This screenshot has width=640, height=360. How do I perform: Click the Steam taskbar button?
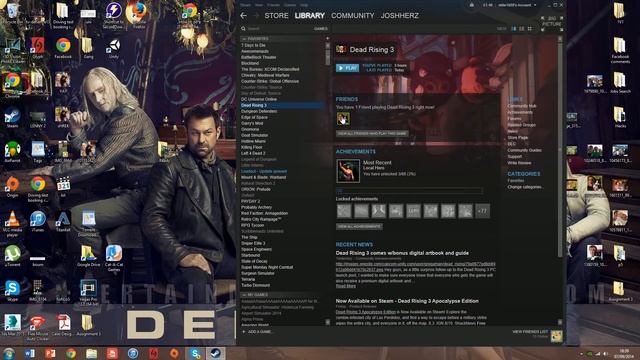(x=216, y=353)
